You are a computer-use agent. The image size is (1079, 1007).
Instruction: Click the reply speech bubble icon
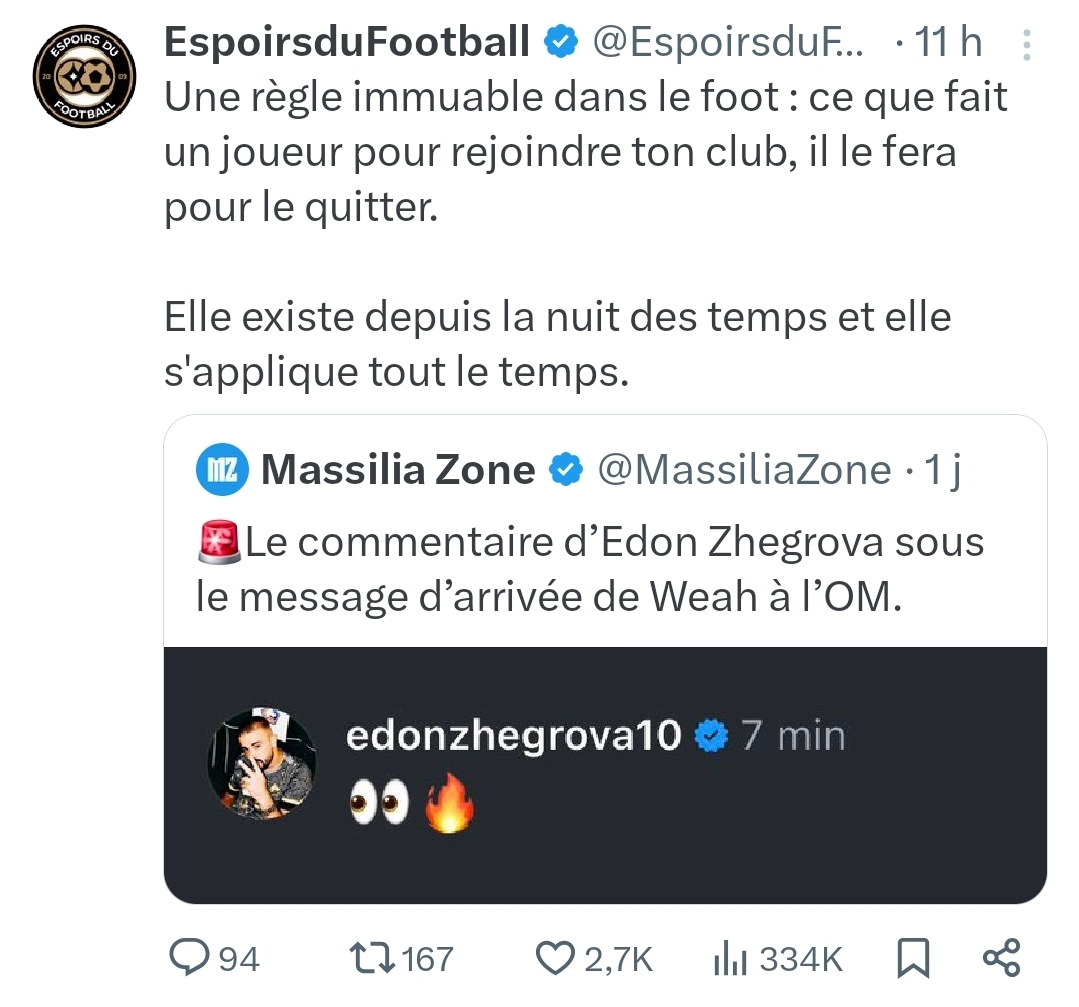click(x=189, y=958)
